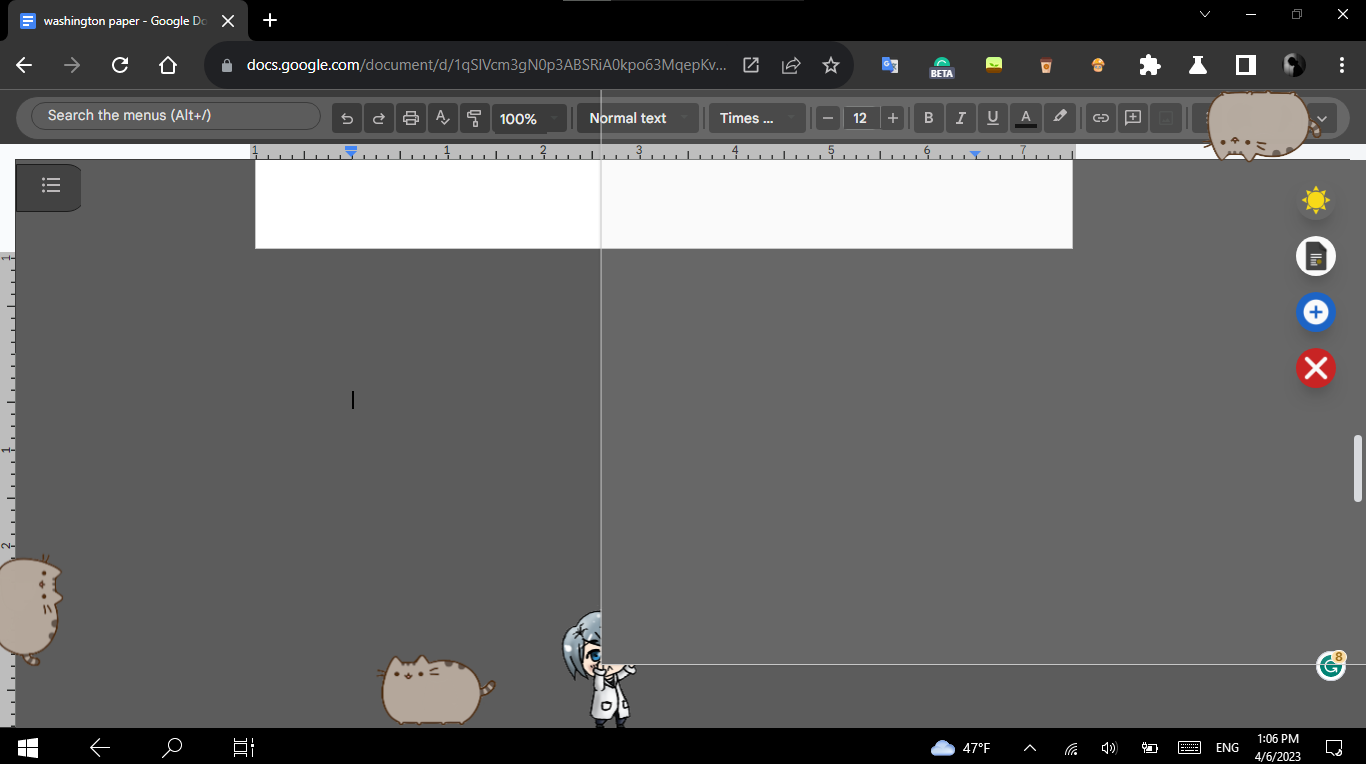The height and width of the screenshot is (764, 1366).
Task: Open the text color picker
Action: coord(1026,118)
